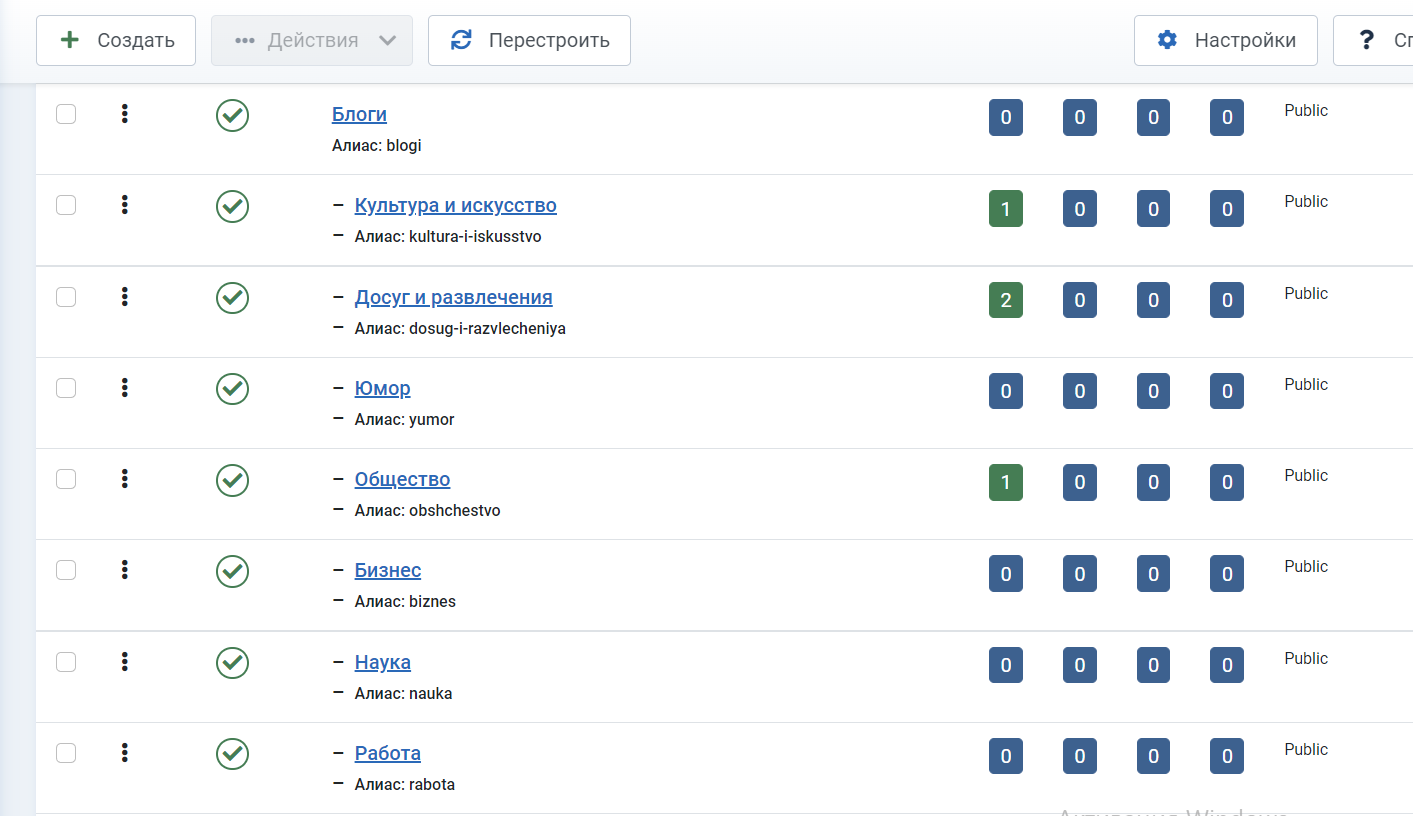
Task: Click the Создать button
Action: pyautogui.click(x=116, y=41)
